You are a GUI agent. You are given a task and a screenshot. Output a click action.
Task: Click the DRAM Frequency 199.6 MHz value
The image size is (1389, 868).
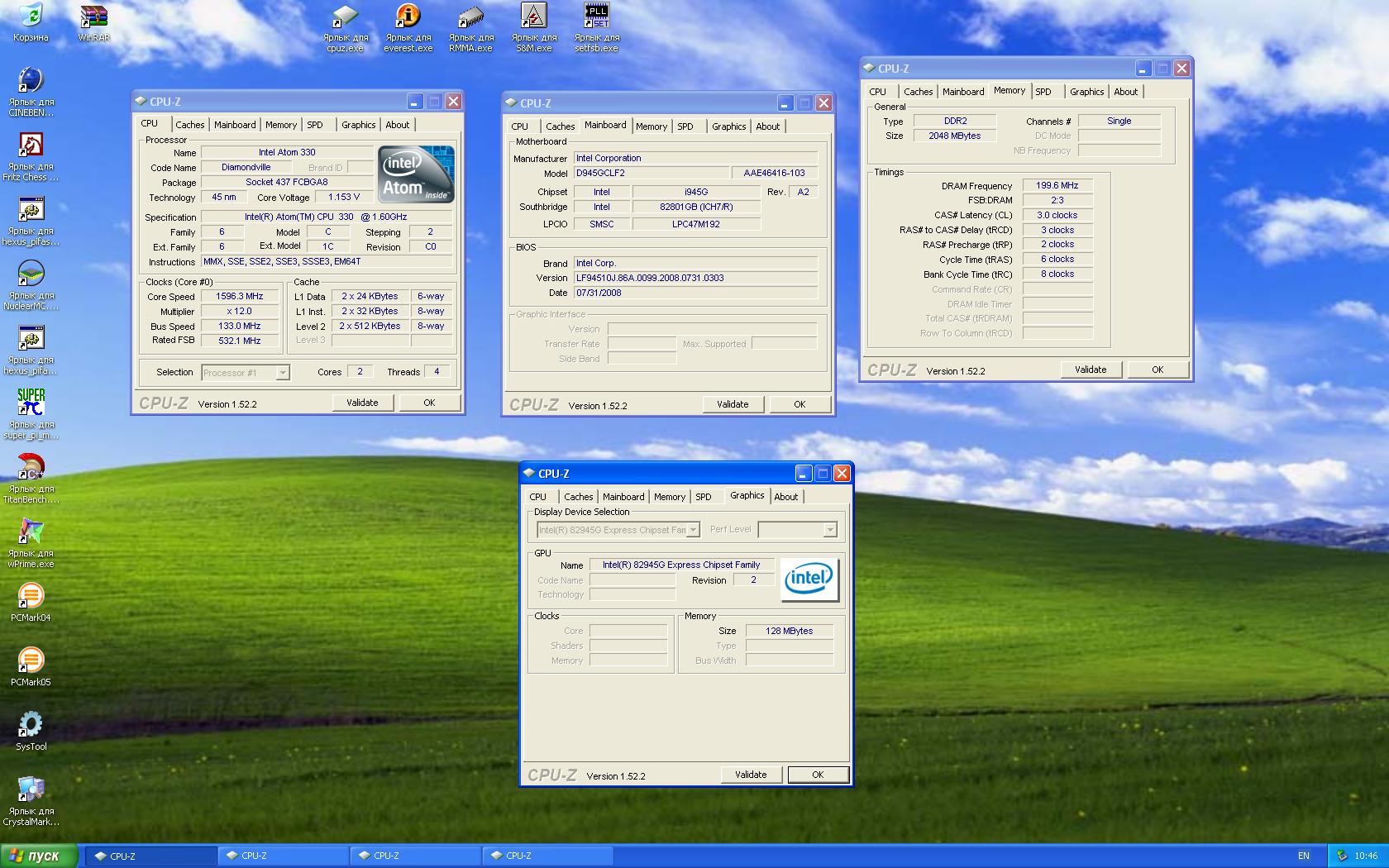pyautogui.click(x=1057, y=185)
